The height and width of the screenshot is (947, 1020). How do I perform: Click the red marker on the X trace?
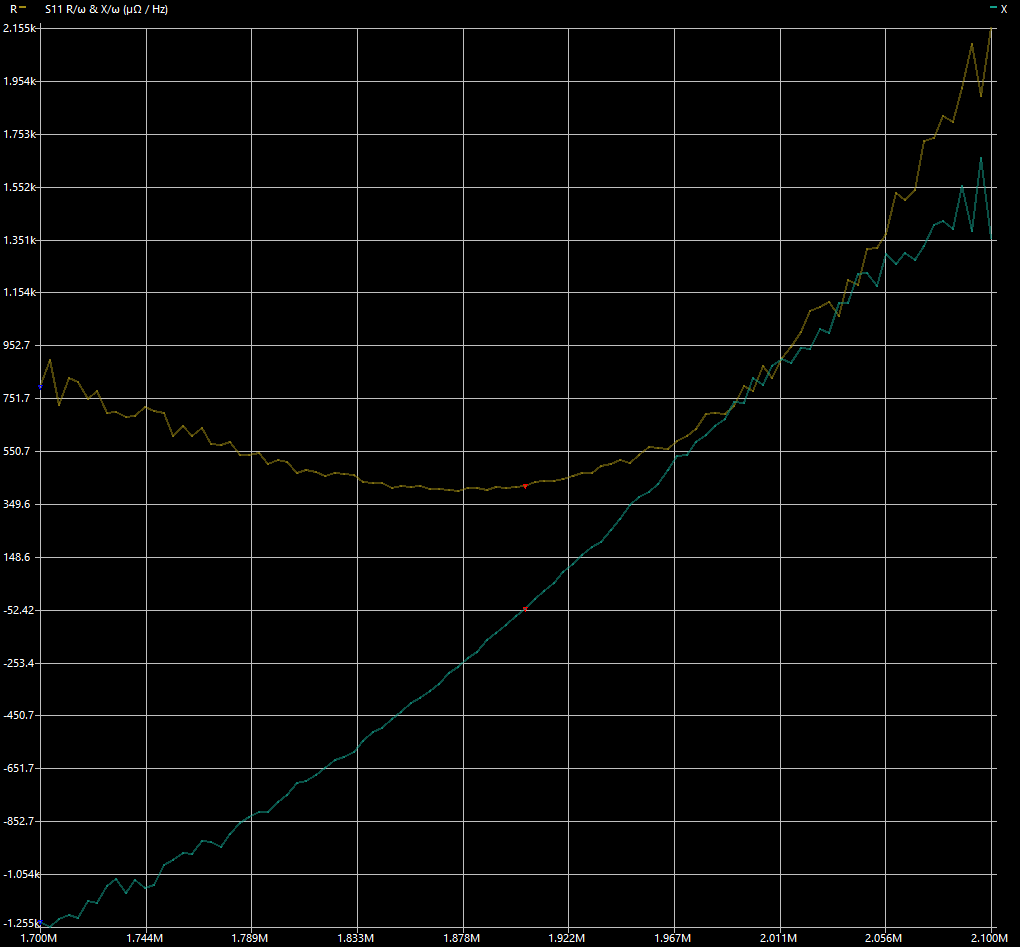point(525,609)
